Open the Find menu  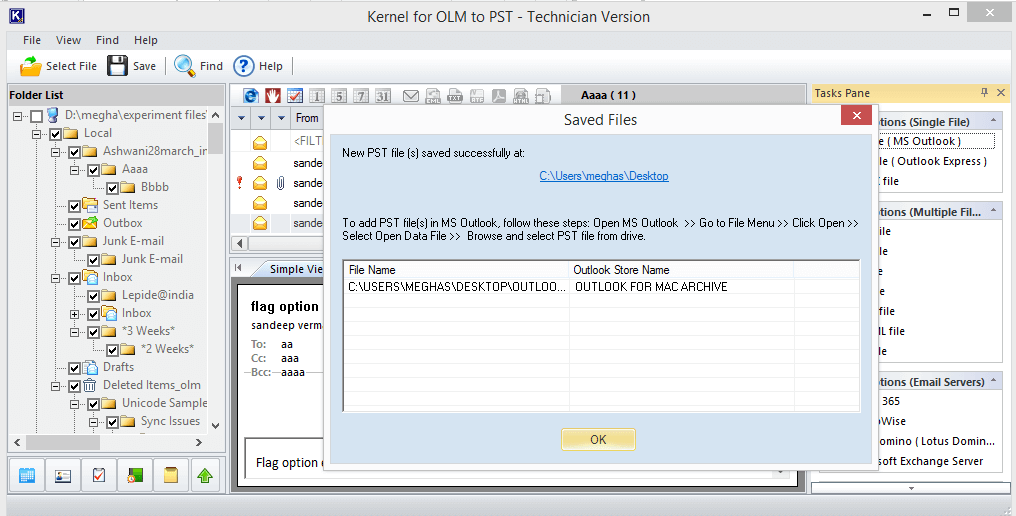(x=107, y=40)
